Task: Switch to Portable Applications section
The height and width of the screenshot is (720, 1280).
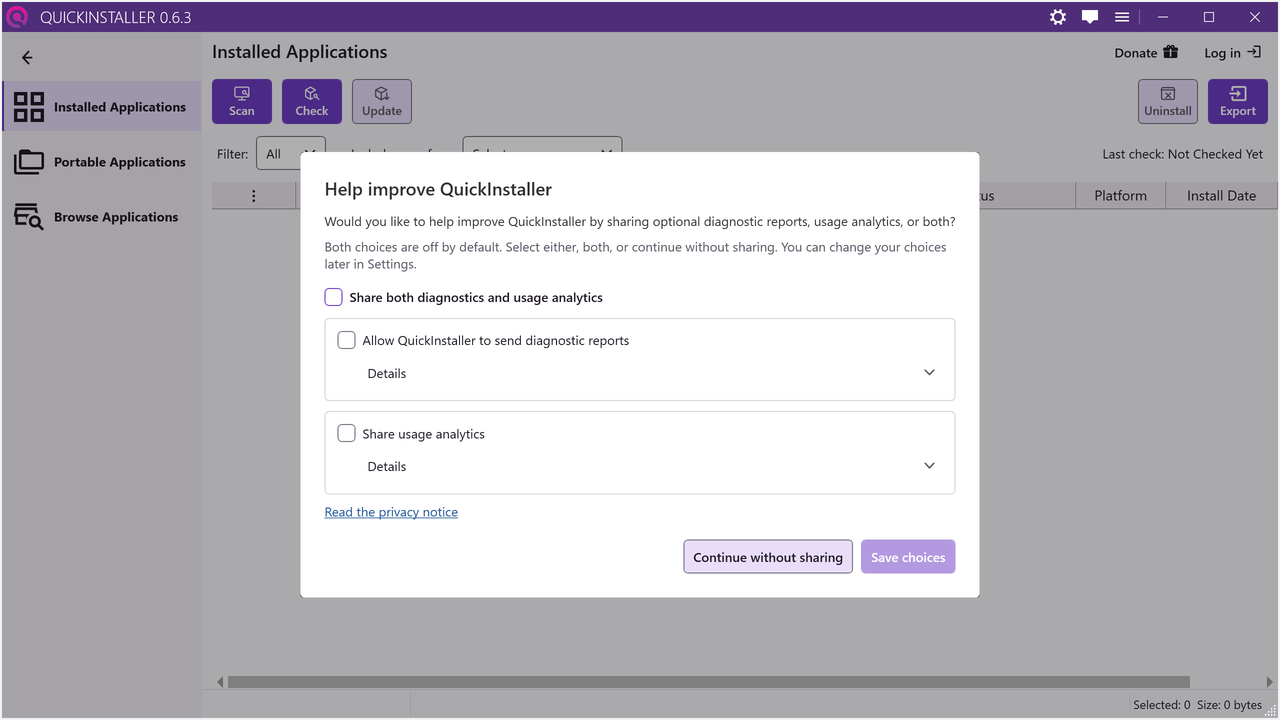Action: pyautogui.click(x=100, y=161)
